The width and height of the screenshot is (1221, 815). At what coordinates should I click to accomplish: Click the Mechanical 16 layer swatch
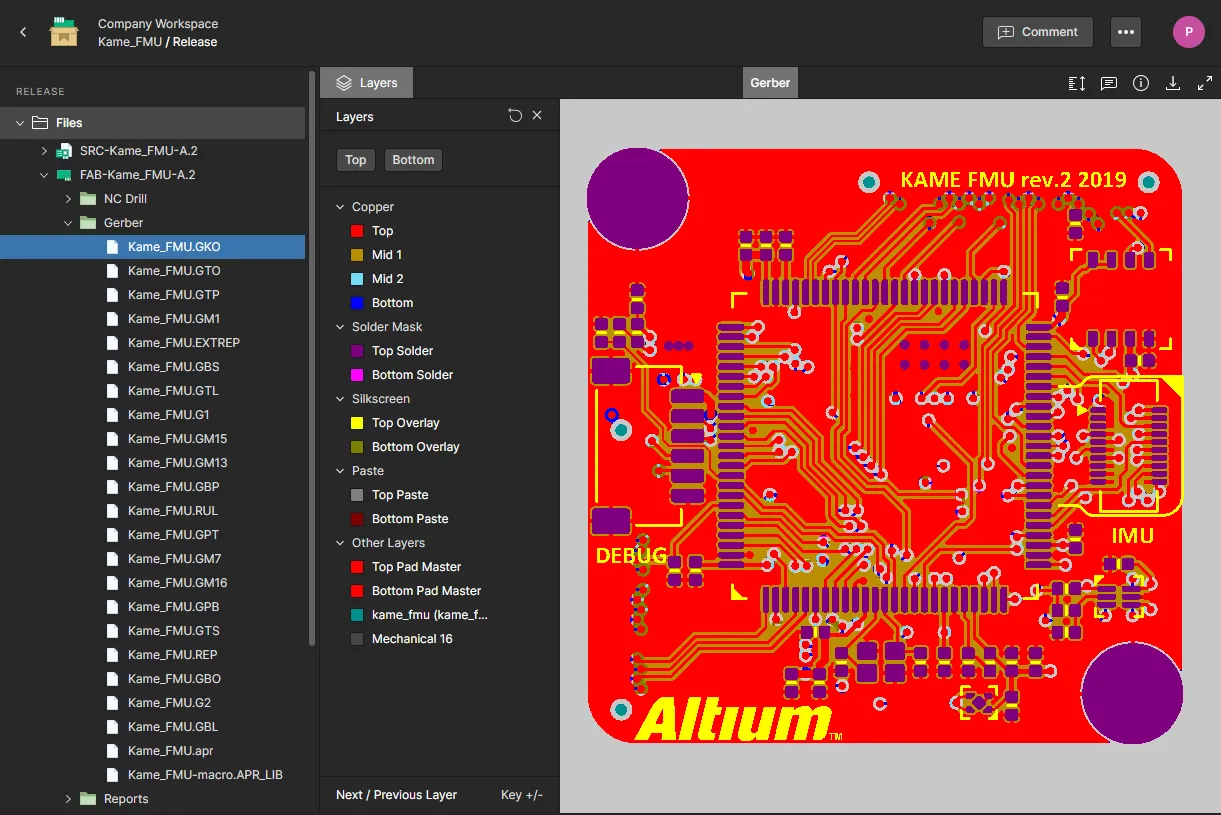pyautogui.click(x=357, y=639)
